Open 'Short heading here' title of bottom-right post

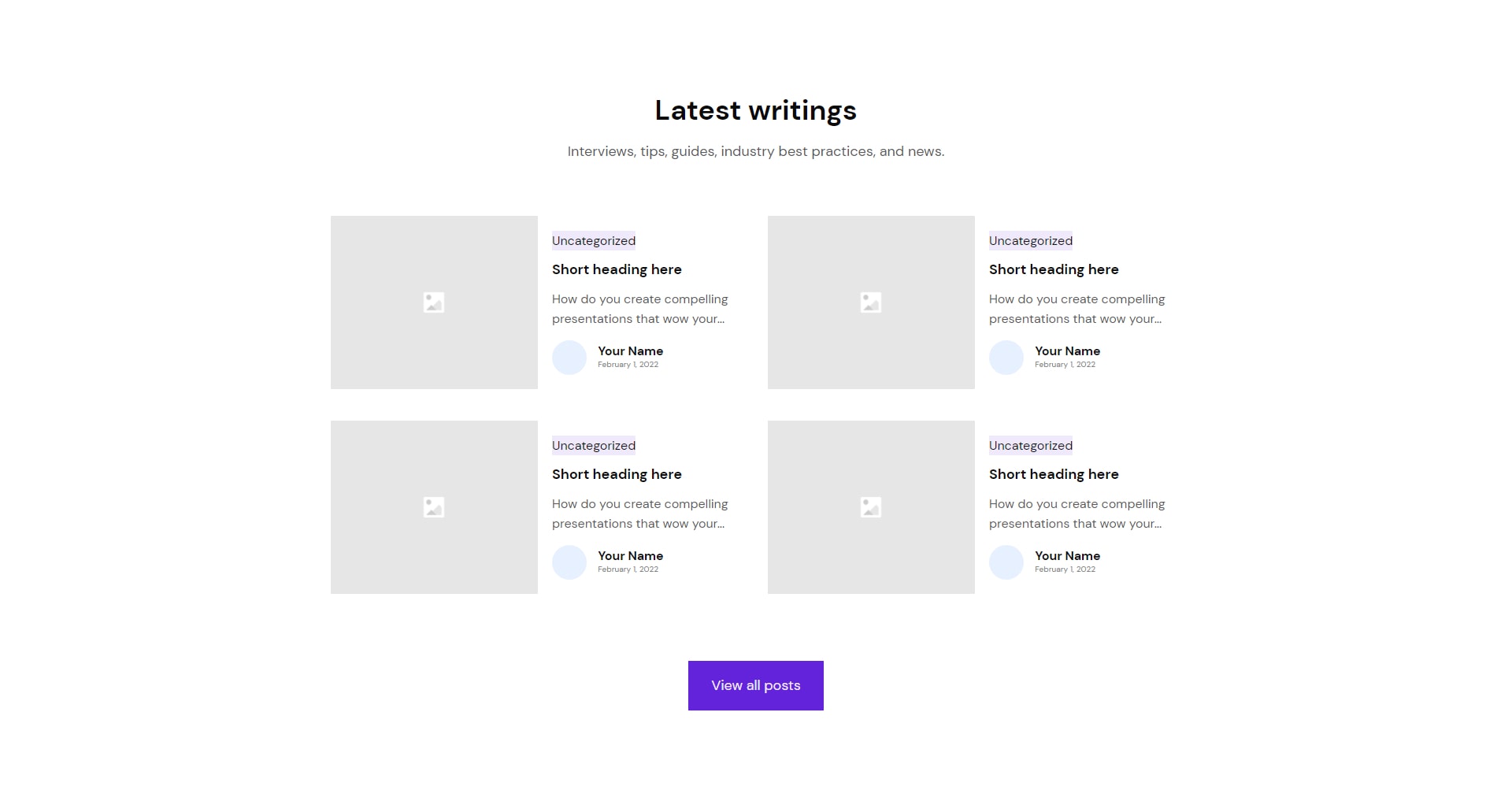coord(1054,474)
